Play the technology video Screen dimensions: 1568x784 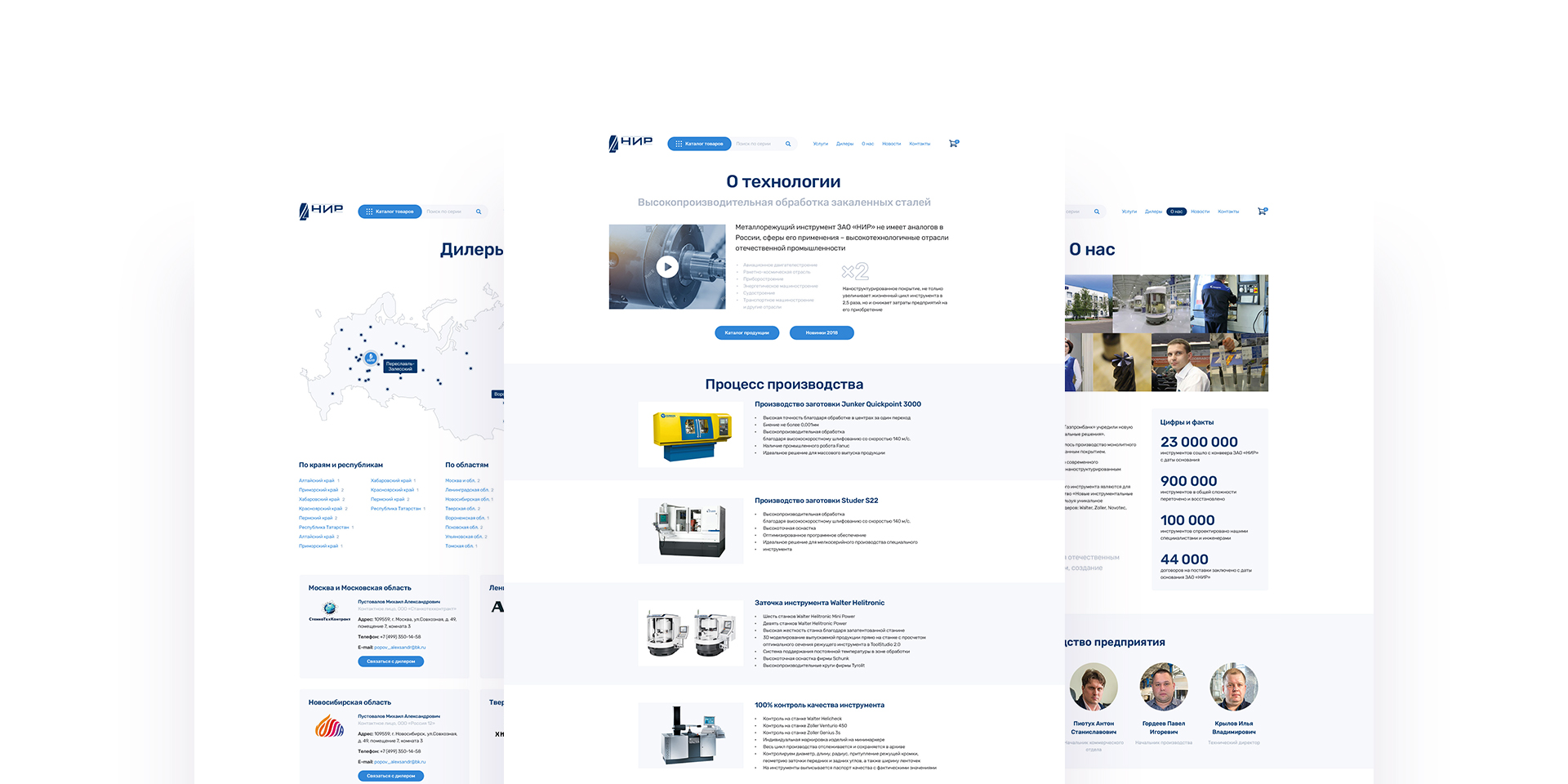pos(667,266)
